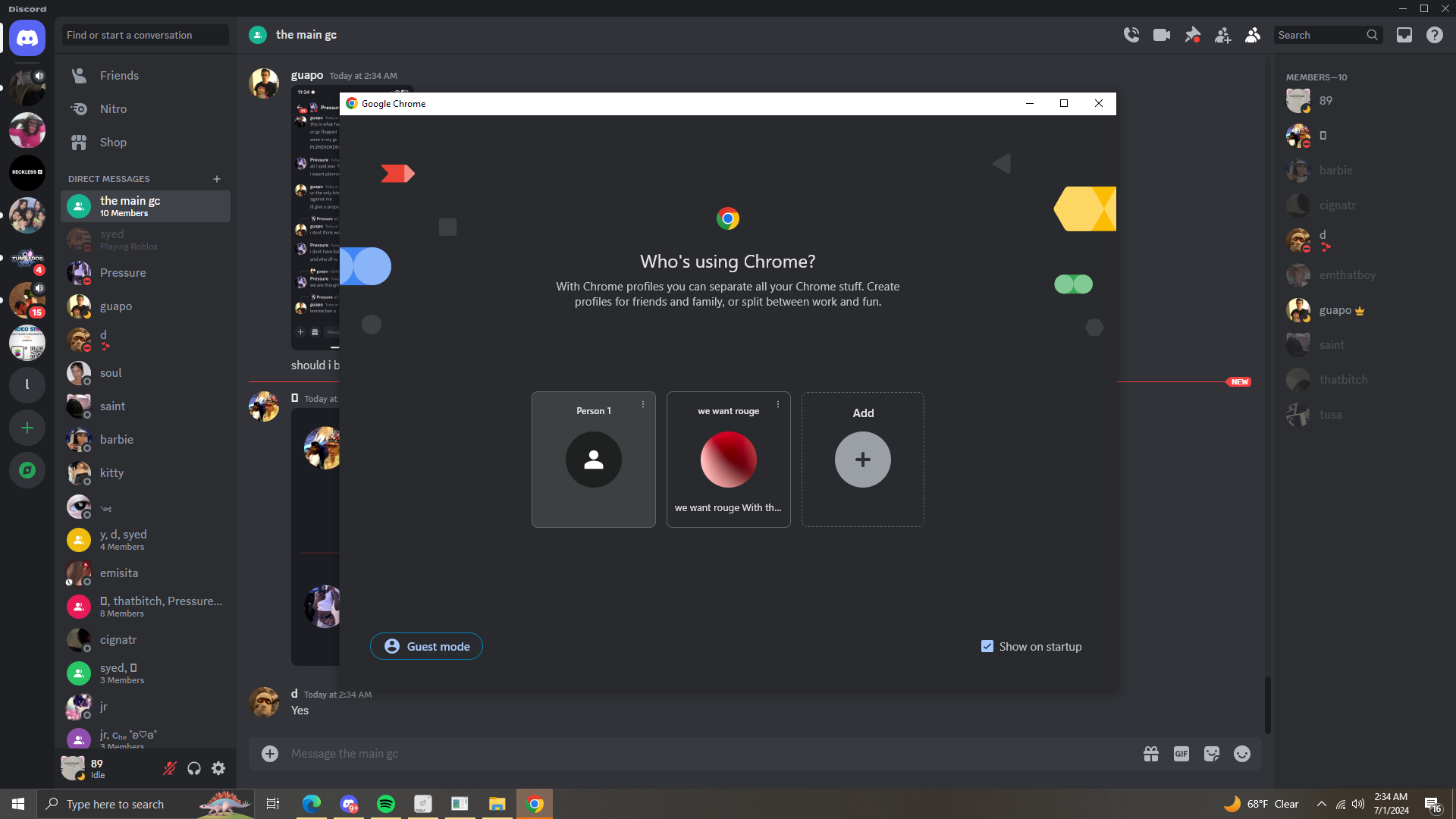1456x819 pixels.
Task: Select the 'we want rouge' Chrome profile
Action: click(729, 459)
